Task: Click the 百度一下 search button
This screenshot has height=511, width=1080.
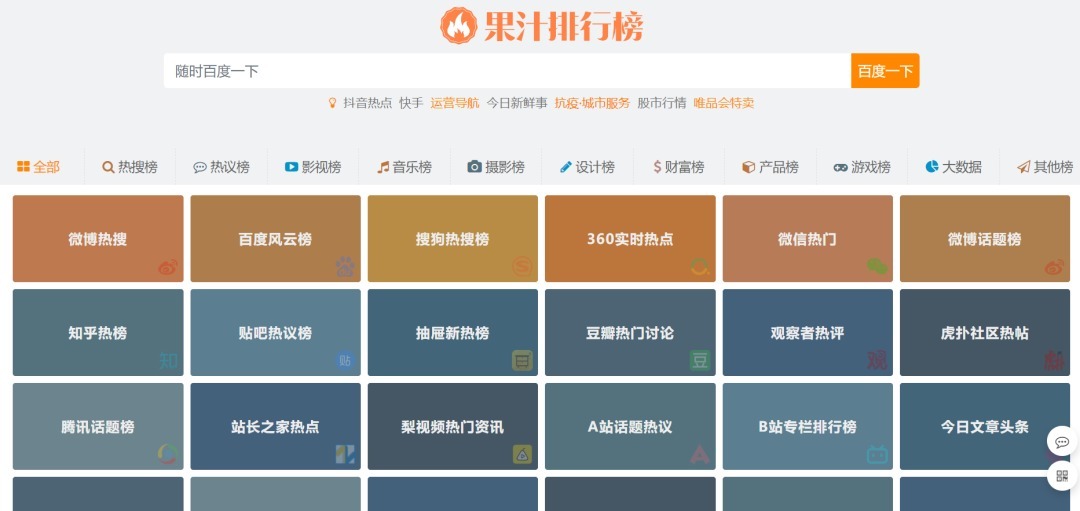Action: coord(885,71)
